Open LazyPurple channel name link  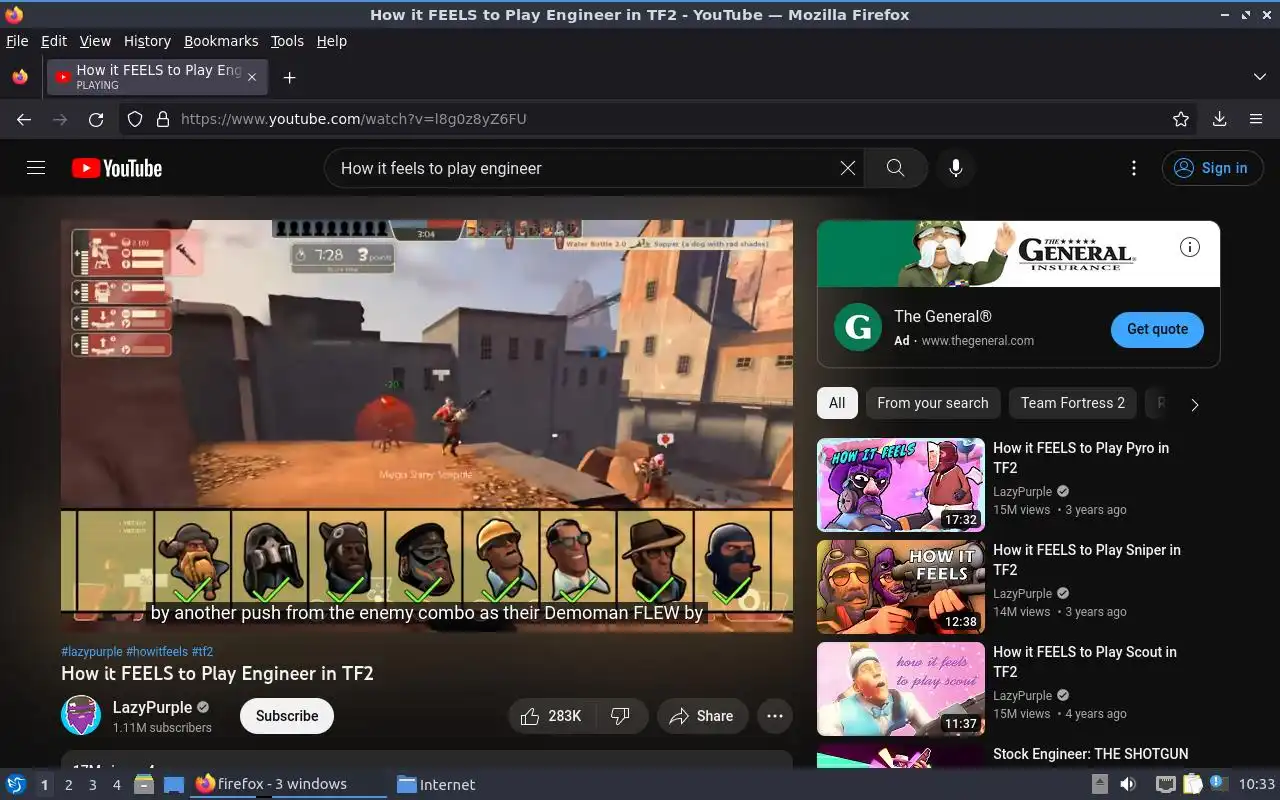pyautogui.click(x=152, y=707)
